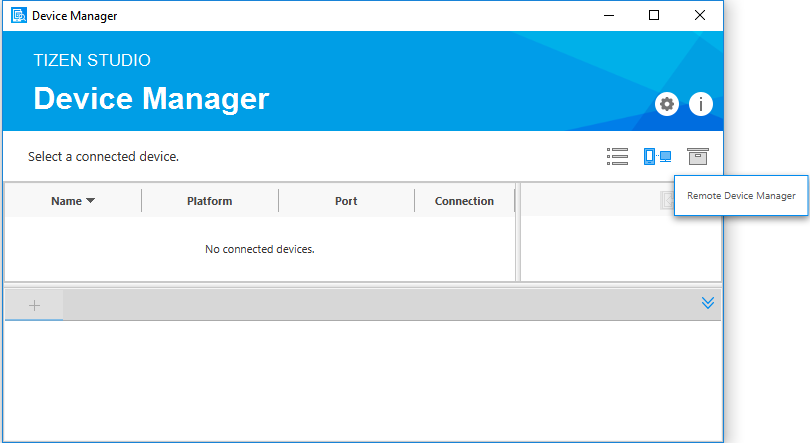
Task: Click the empty "No connected devices" list area
Action: click(259, 249)
